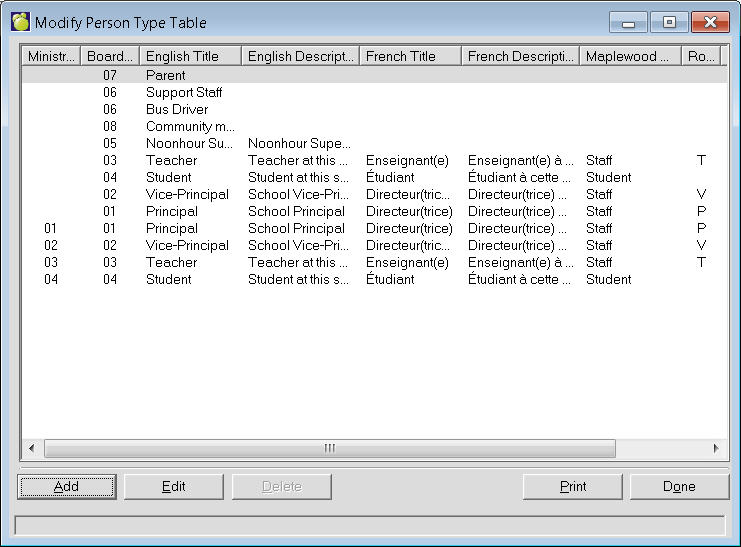Click the horizontal scrollbar thumb
Viewport: 741px width, 547px height.
(329, 449)
